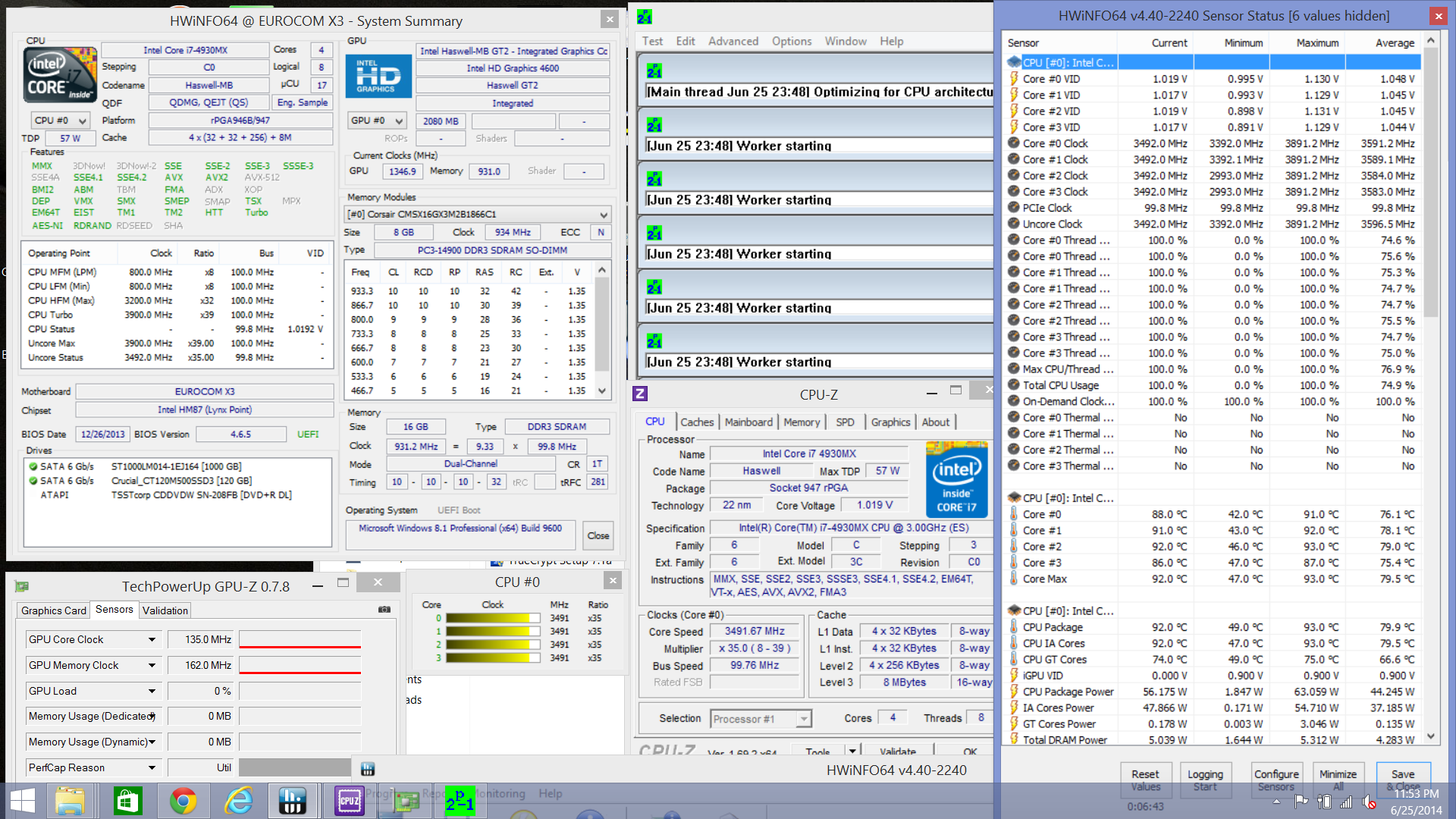Open the GPU #0 selector dropdown
The image size is (1456, 819).
pos(377,121)
